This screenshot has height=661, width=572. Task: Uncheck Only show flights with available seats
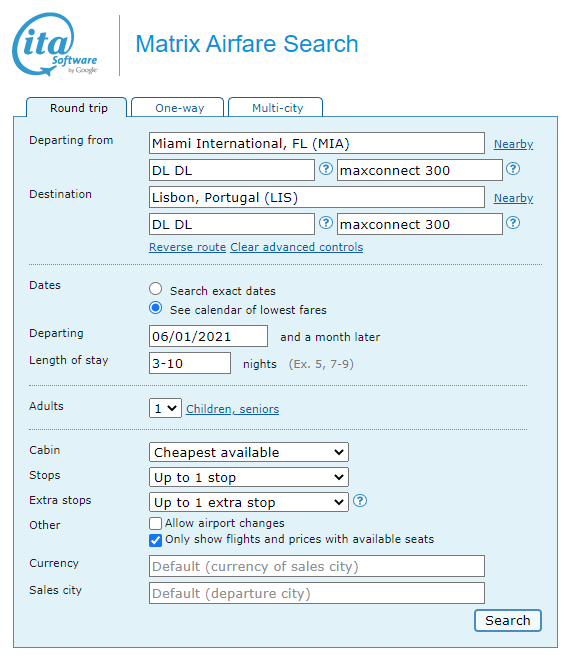coord(155,540)
